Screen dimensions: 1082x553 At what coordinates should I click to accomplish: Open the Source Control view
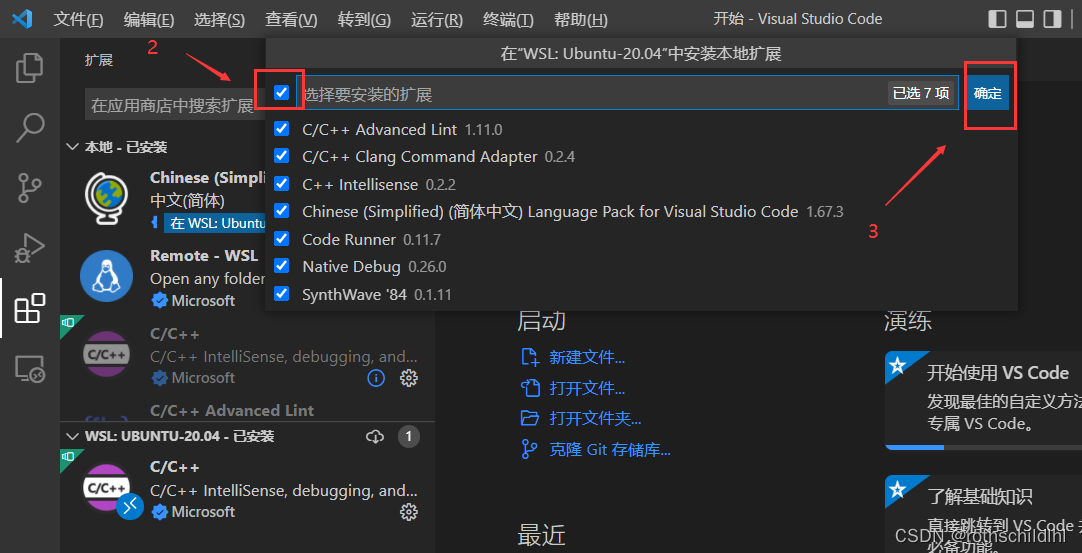click(x=30, y=188)
